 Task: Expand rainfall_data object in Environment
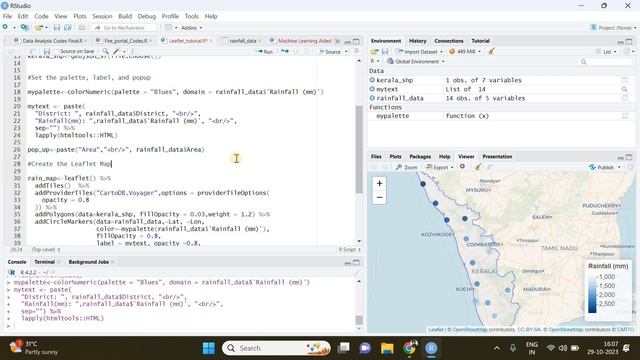pos(372,98)
